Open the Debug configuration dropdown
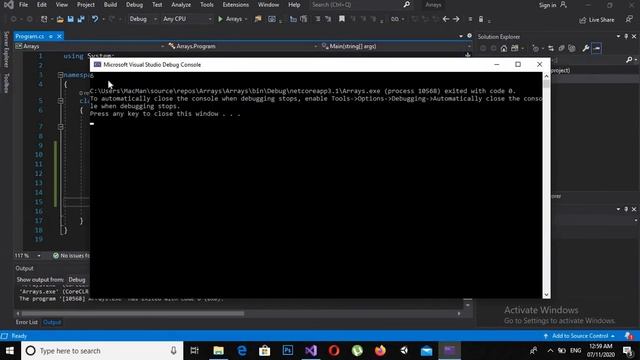This screenshot has width=640, height=360. click(143, 19)
